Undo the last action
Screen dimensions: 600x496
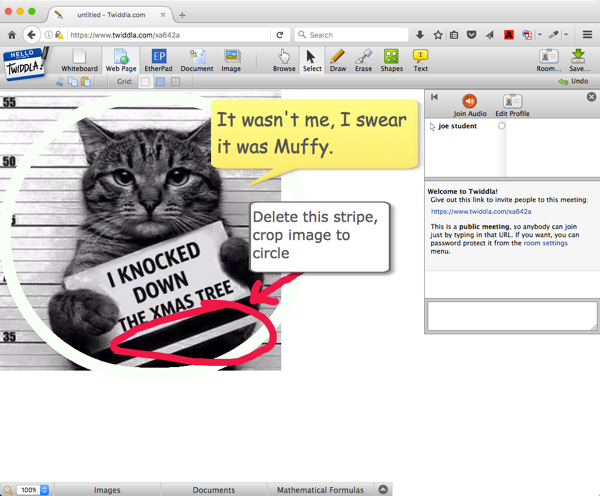point(573,81)
